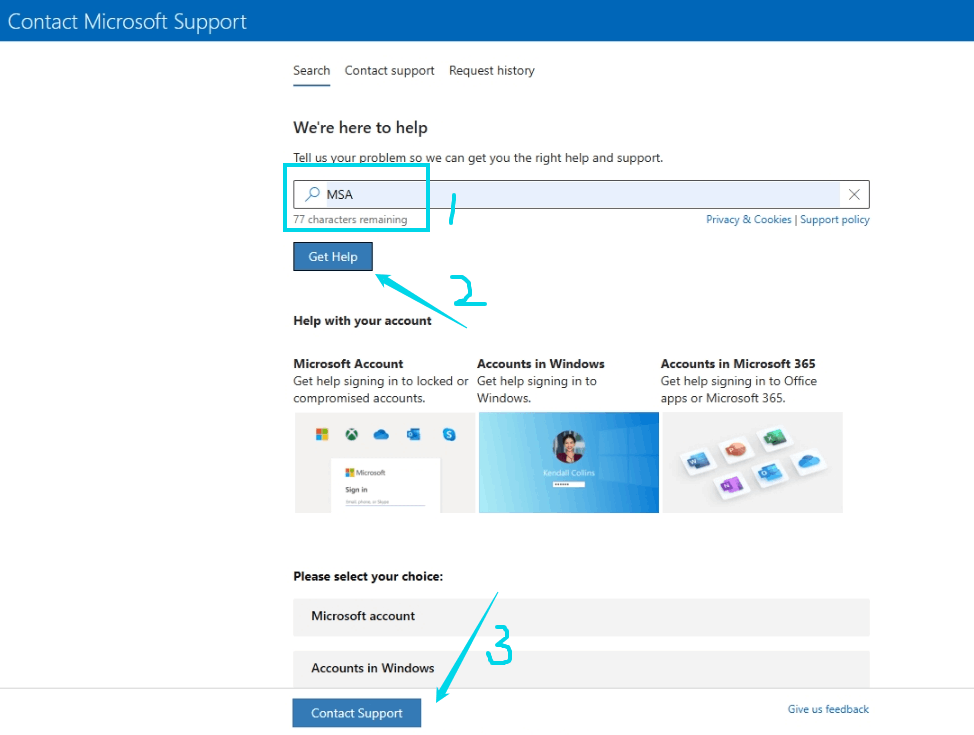Click the Give us feedback link
This screenshot has width=974, height=735.
pyautogui.click(x=828, y=708)
